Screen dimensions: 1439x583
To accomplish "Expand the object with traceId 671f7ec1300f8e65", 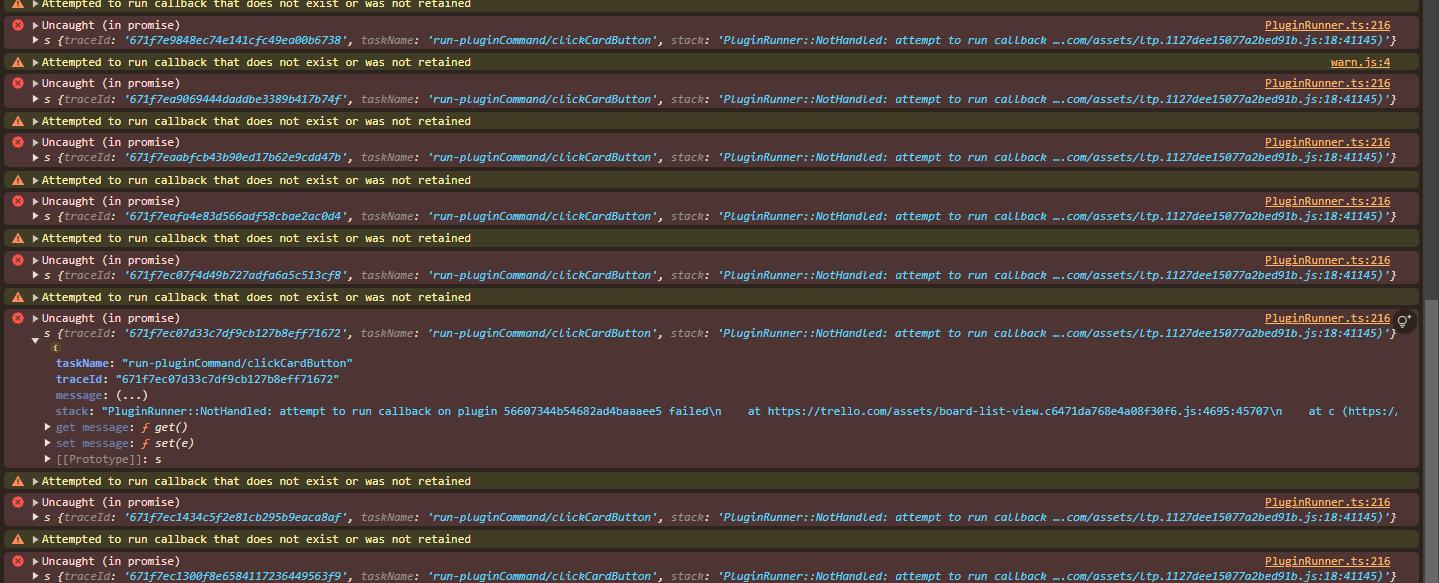I will click(36, 577).
